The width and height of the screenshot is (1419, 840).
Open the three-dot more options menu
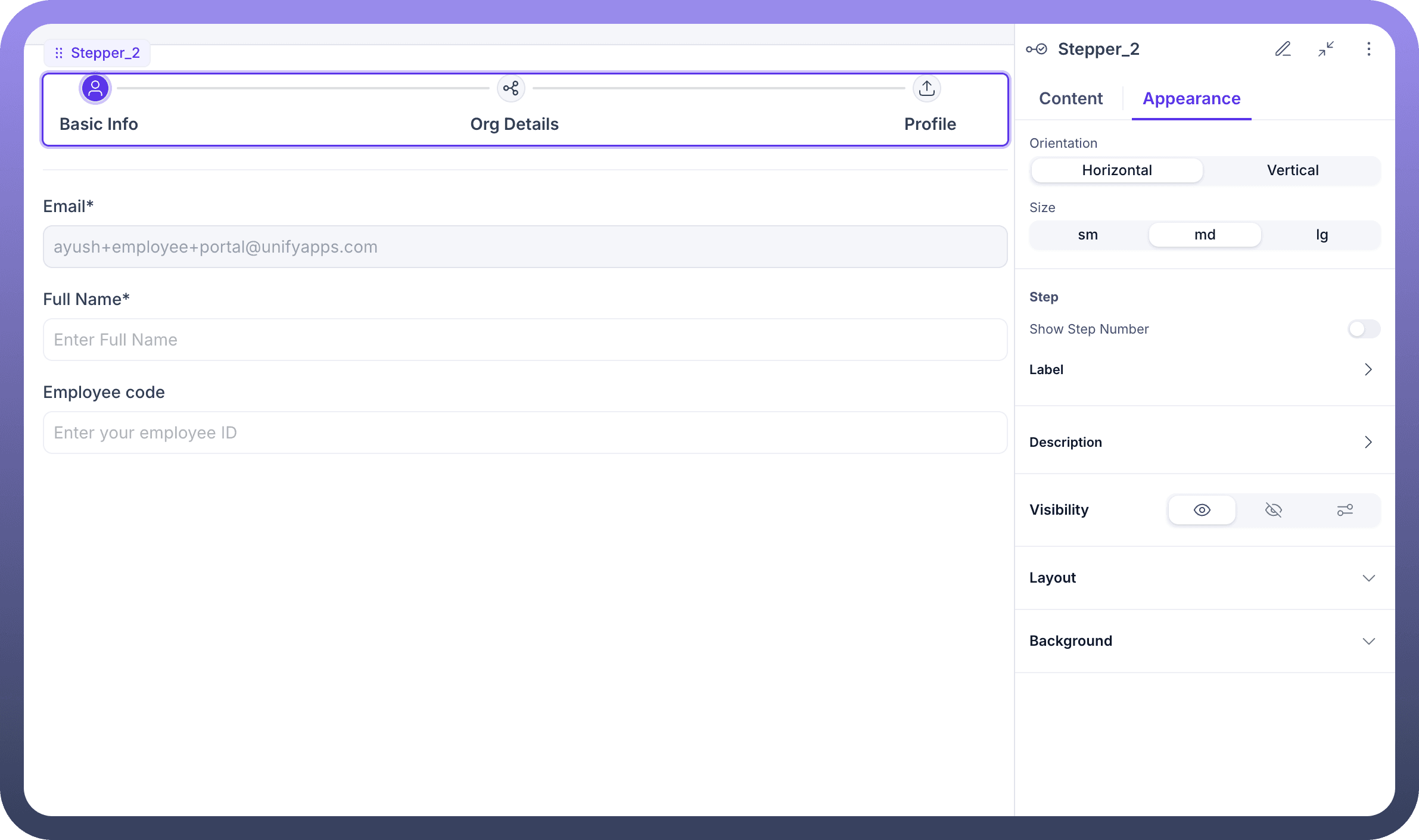1368,49
